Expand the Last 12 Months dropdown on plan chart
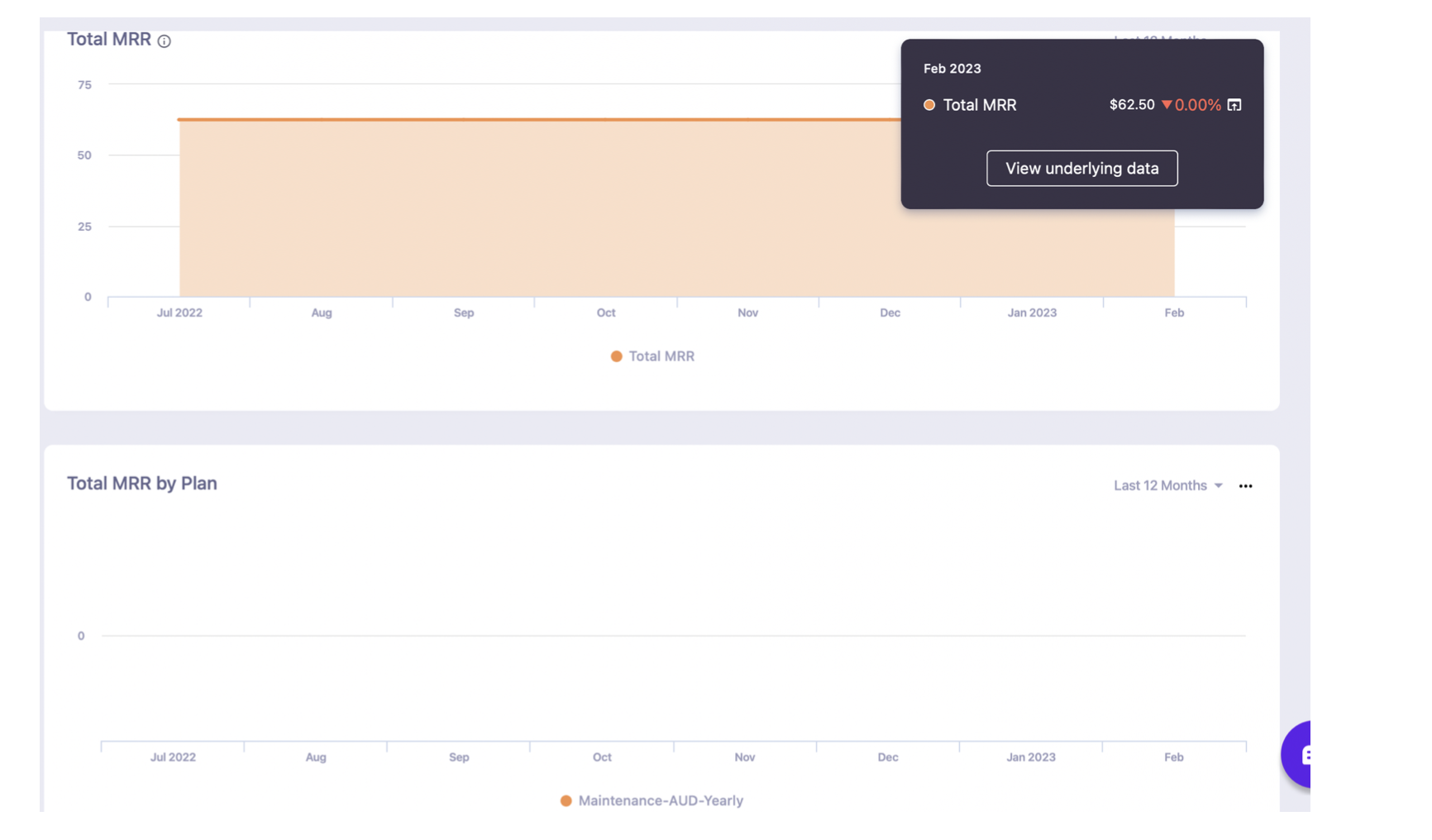1432x840 pixels. pos(1159,485)
